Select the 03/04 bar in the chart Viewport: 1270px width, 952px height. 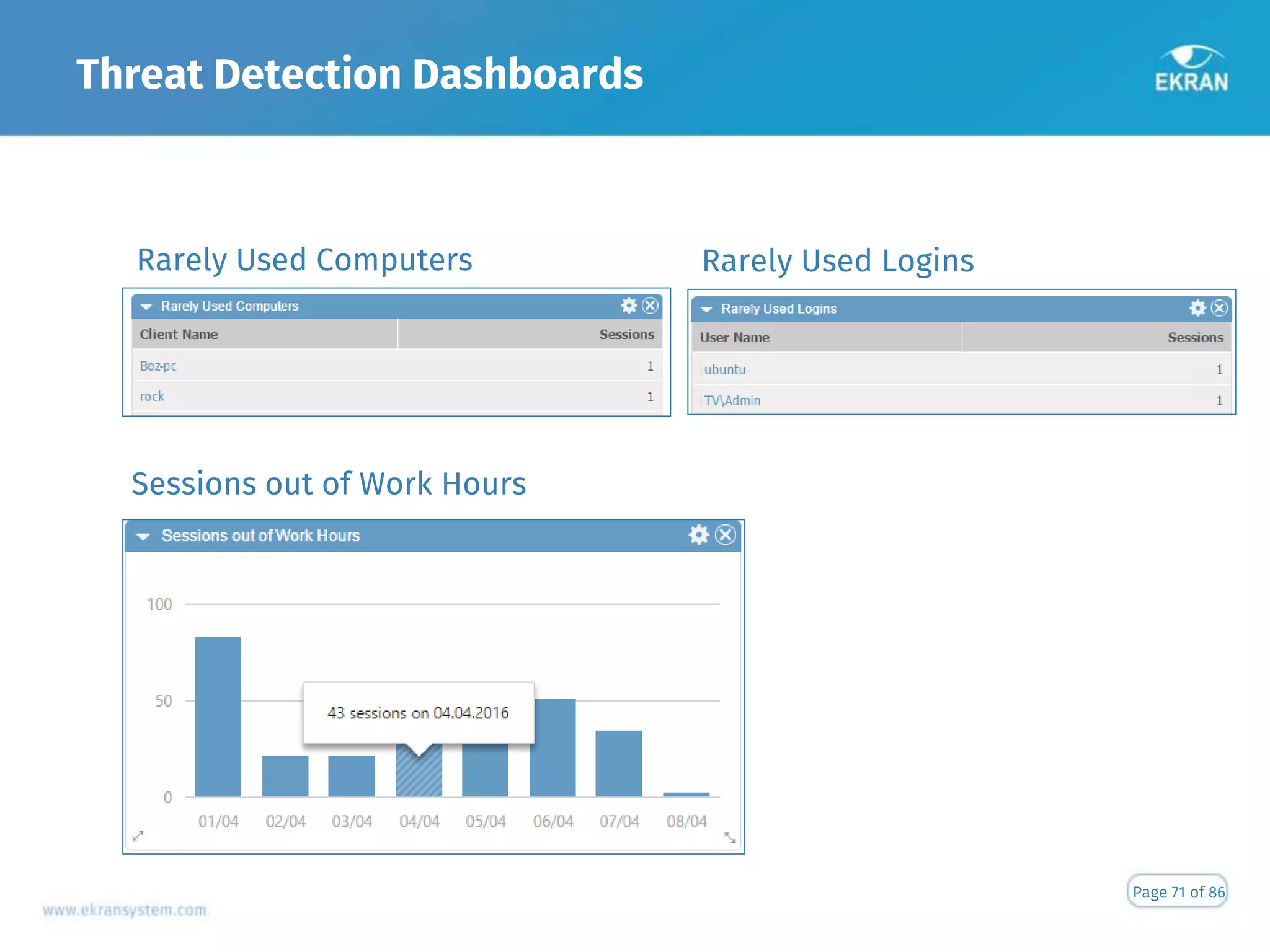click(352, 776)
